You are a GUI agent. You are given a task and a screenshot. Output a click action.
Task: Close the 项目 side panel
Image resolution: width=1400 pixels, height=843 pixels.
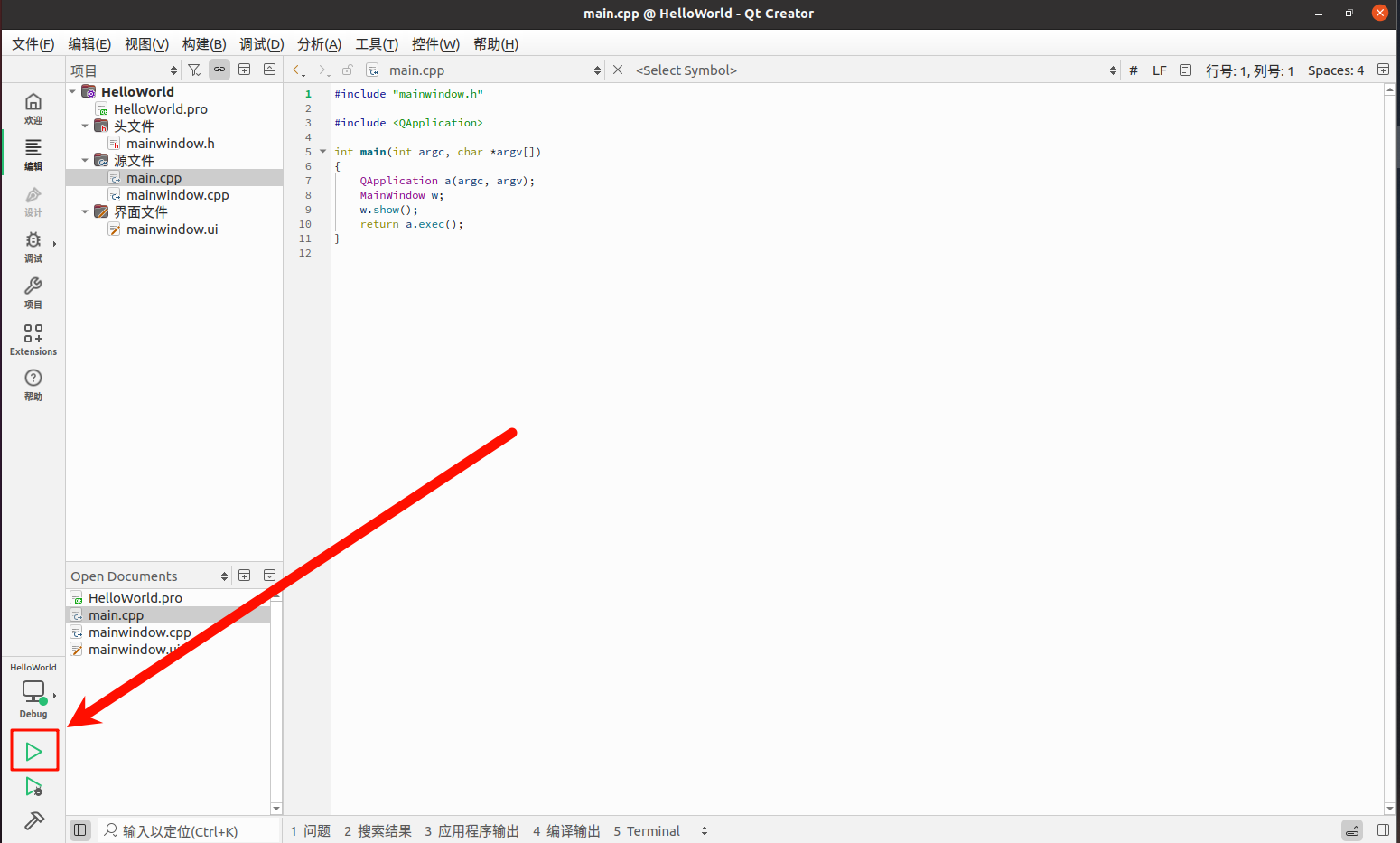[x=269, y=70]
